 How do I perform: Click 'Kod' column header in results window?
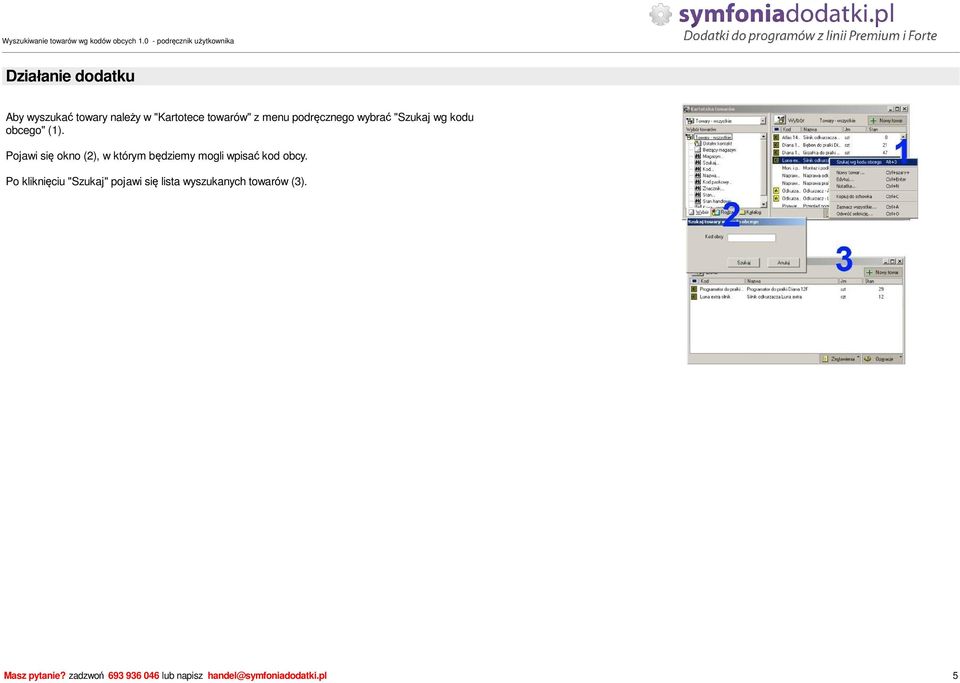click(x=721, y=281)
